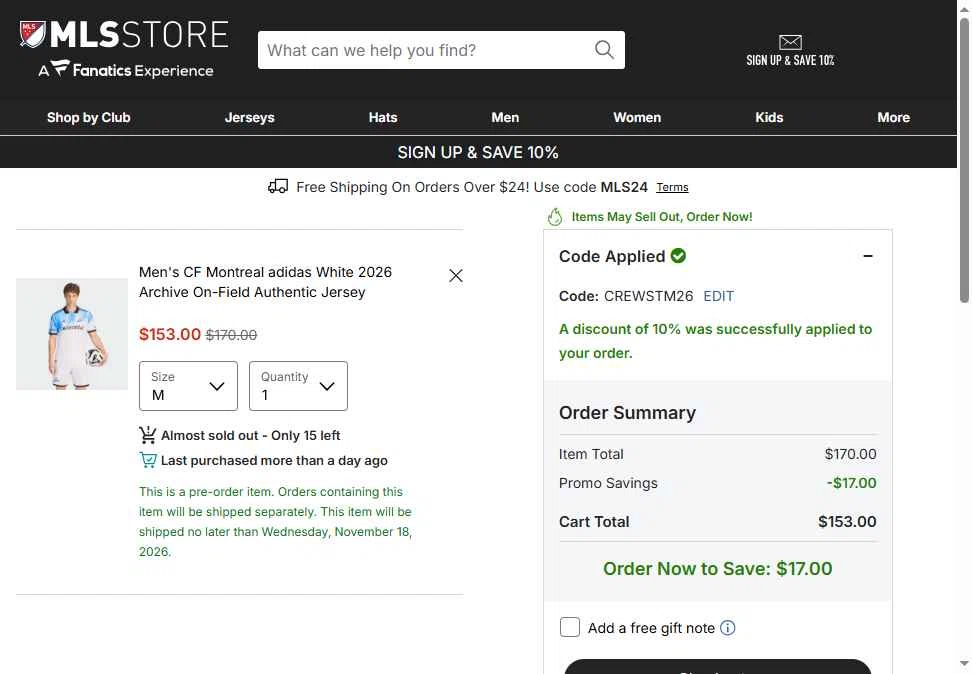This screenshot has height=674, width=972.
Task: Click the Promo Savings -$17.00 value
Action: [851, 483]
